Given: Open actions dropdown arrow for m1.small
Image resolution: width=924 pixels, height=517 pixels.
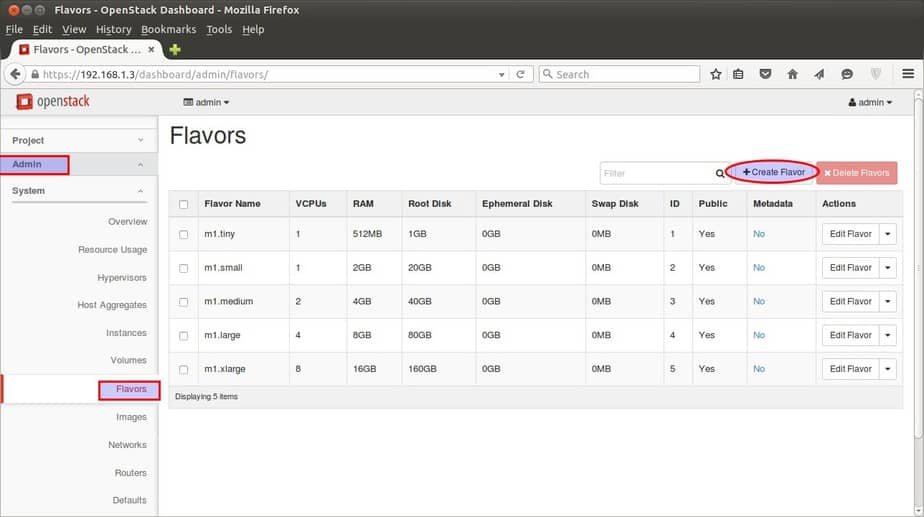Looking at the screenshot, I should click(888, 268).
